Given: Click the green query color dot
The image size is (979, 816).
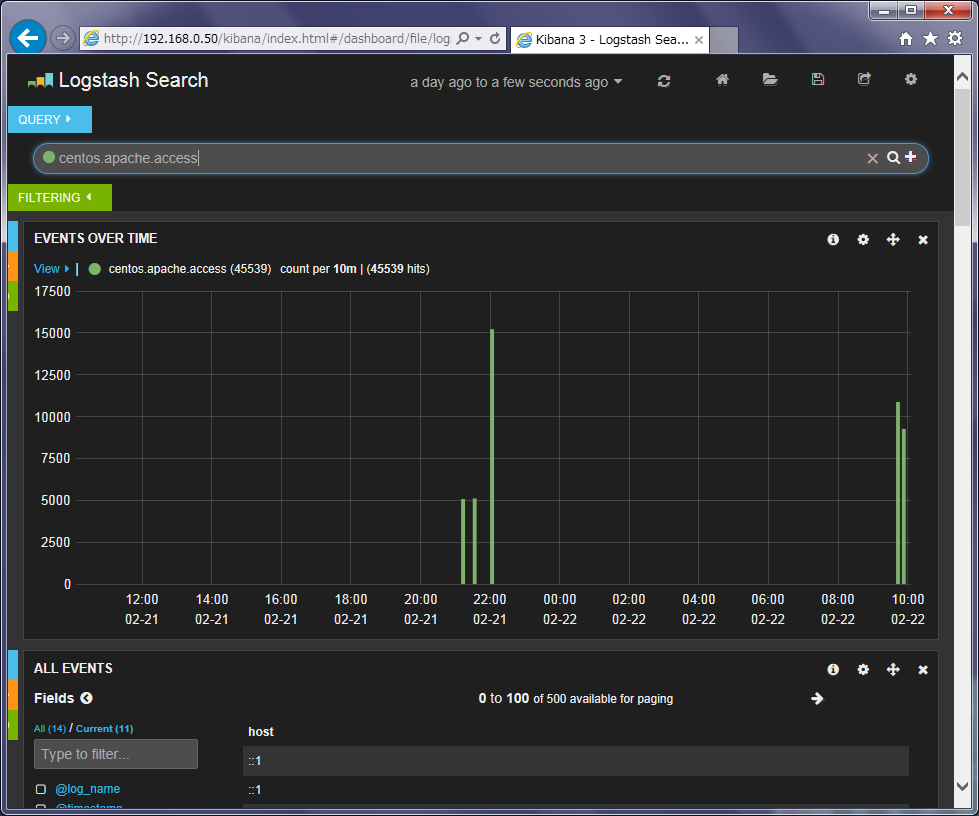Looking at the screenshot, I should click(49, 157).
